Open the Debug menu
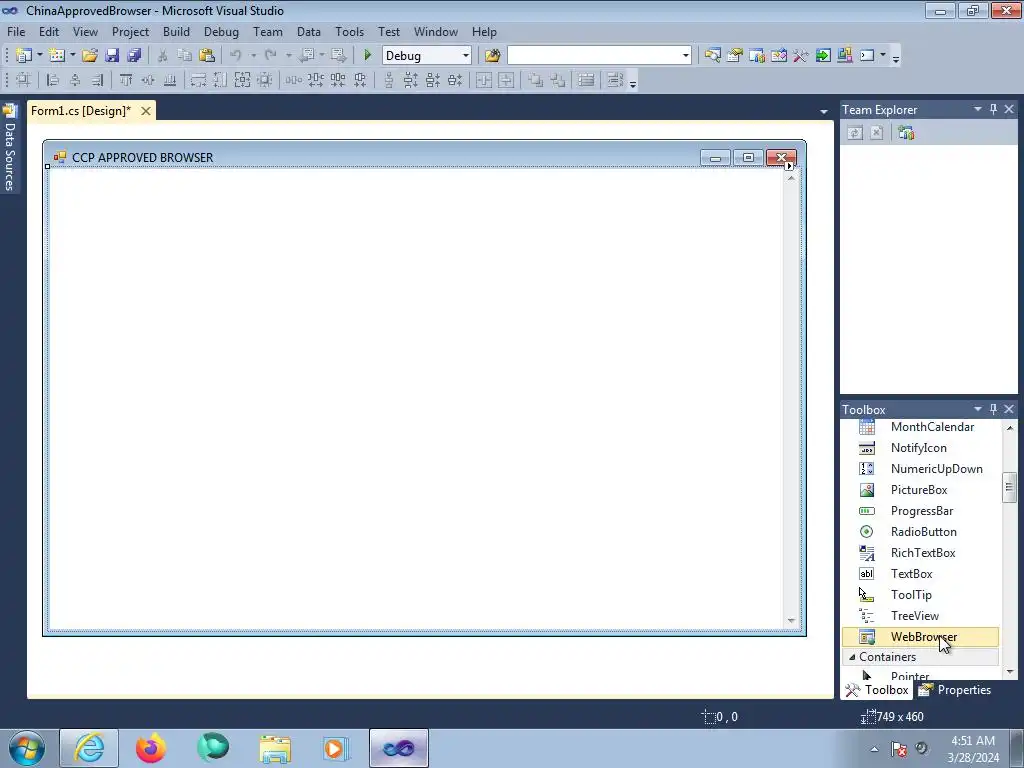1024x768 pixels. coord(221,31)
